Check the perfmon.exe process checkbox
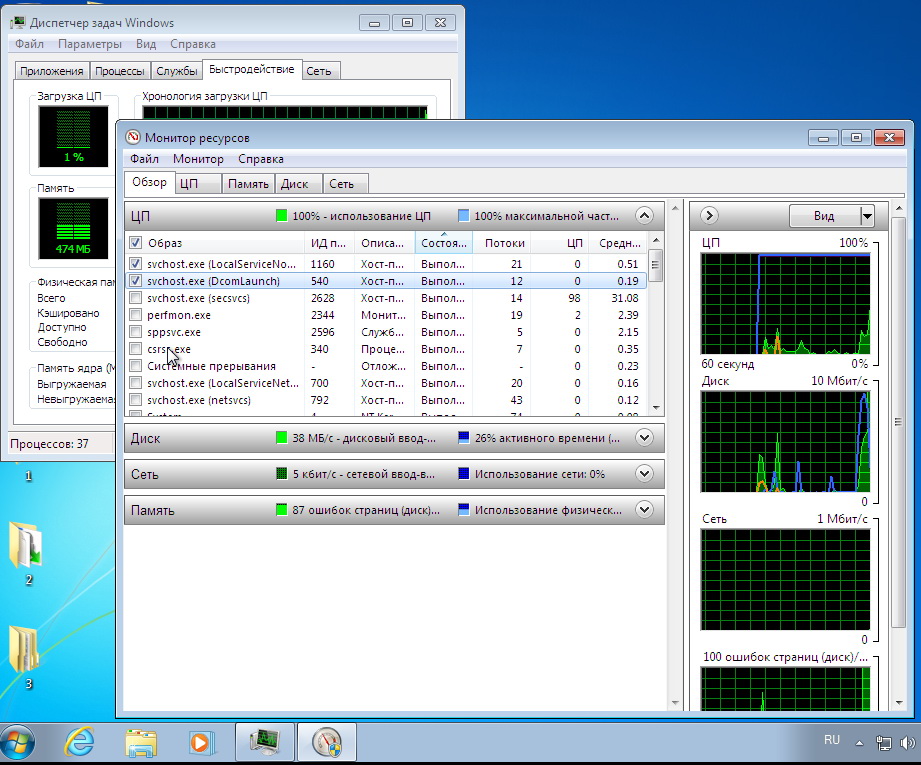Screen dimensions: 921x765 coord(135,315)
